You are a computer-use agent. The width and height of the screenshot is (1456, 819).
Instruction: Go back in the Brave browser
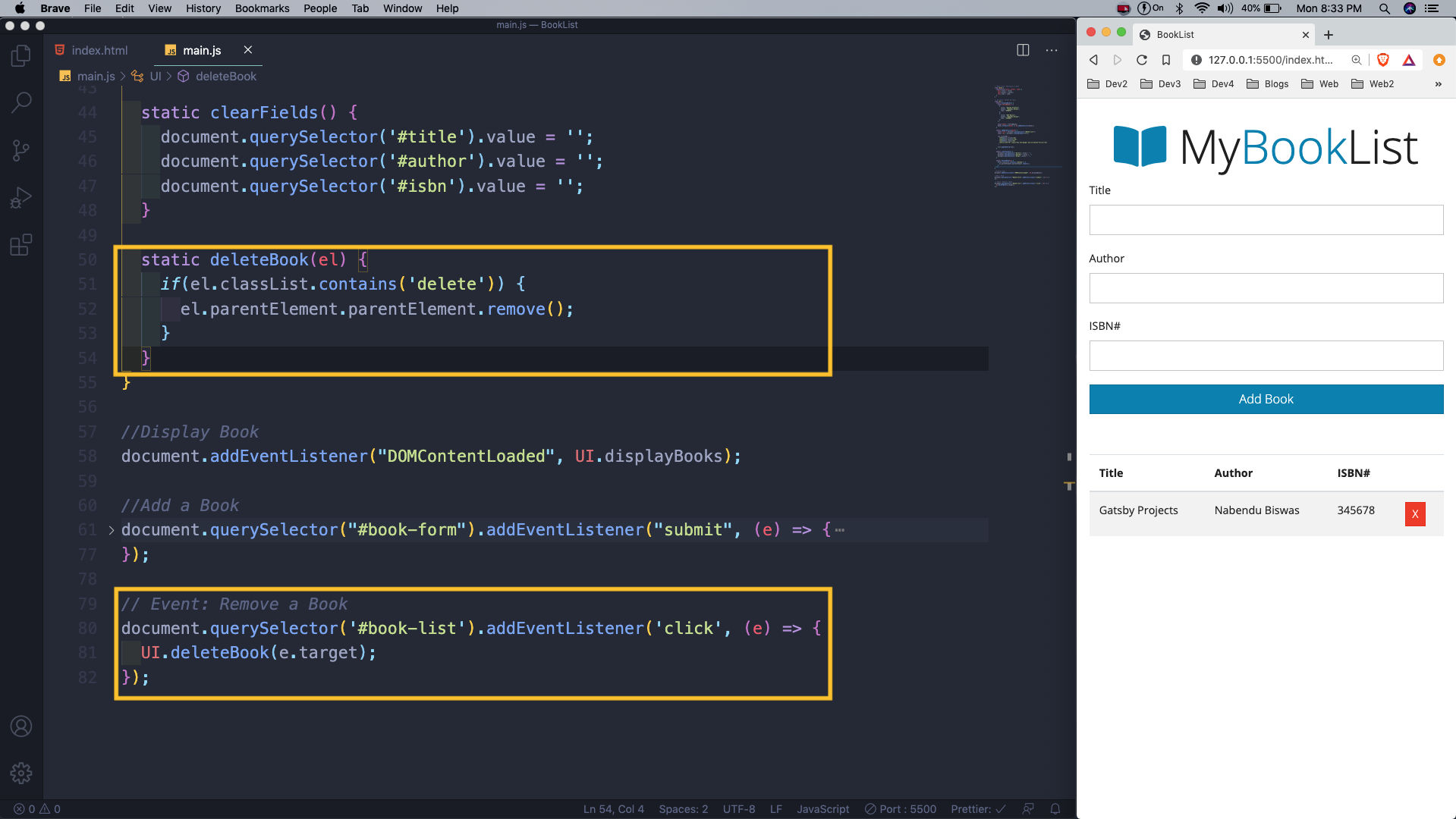pos(1093,60)
